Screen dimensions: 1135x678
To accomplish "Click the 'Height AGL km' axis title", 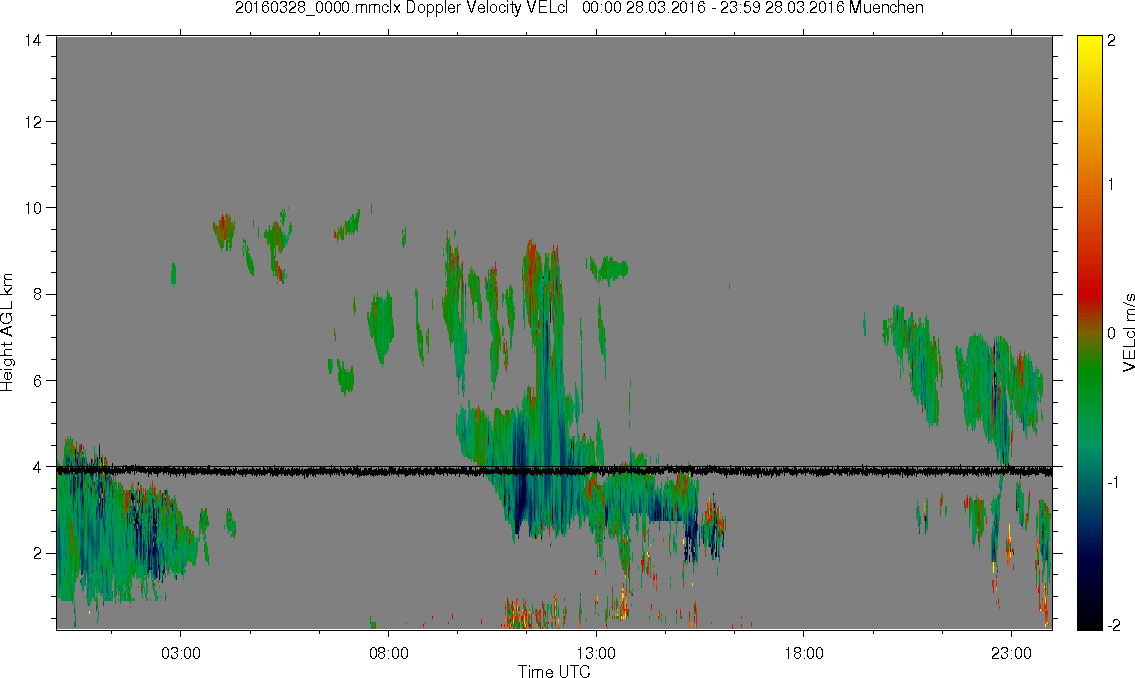I will click(x=7, y=333).
